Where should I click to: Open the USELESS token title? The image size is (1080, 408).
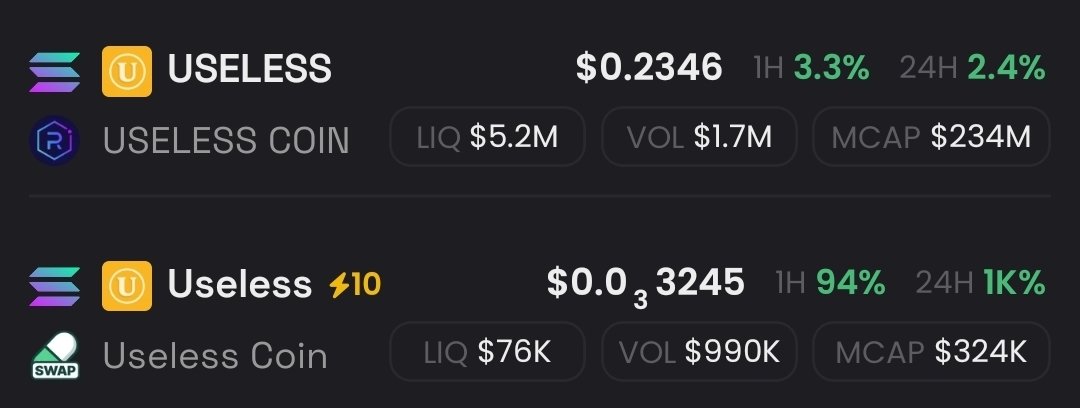[249, 69]
